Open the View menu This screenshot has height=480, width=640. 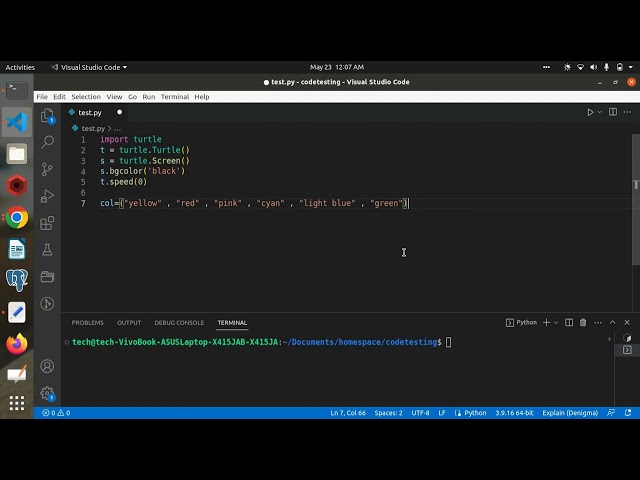pyautogui.click(x=114, y=97)
